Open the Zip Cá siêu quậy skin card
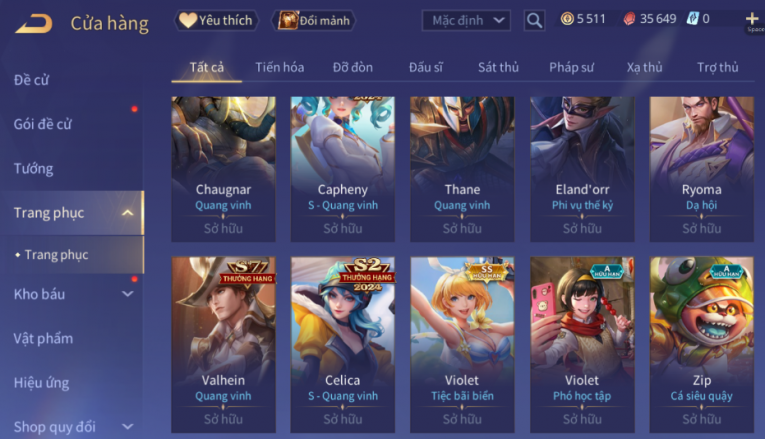 coord(702,345)
